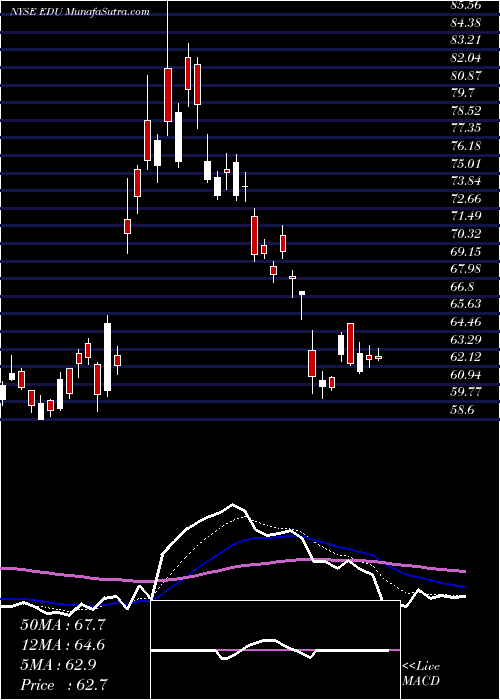Screen dimensions: 500x700
Task: Click the 73.84 axis value
Action: [x=467, y=181]
